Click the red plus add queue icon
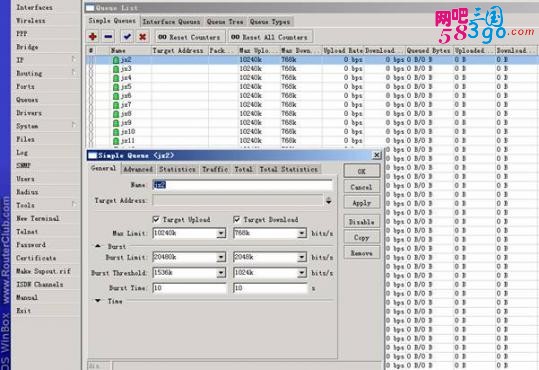This screenshot has width=539, height=370. pos(92,36)
